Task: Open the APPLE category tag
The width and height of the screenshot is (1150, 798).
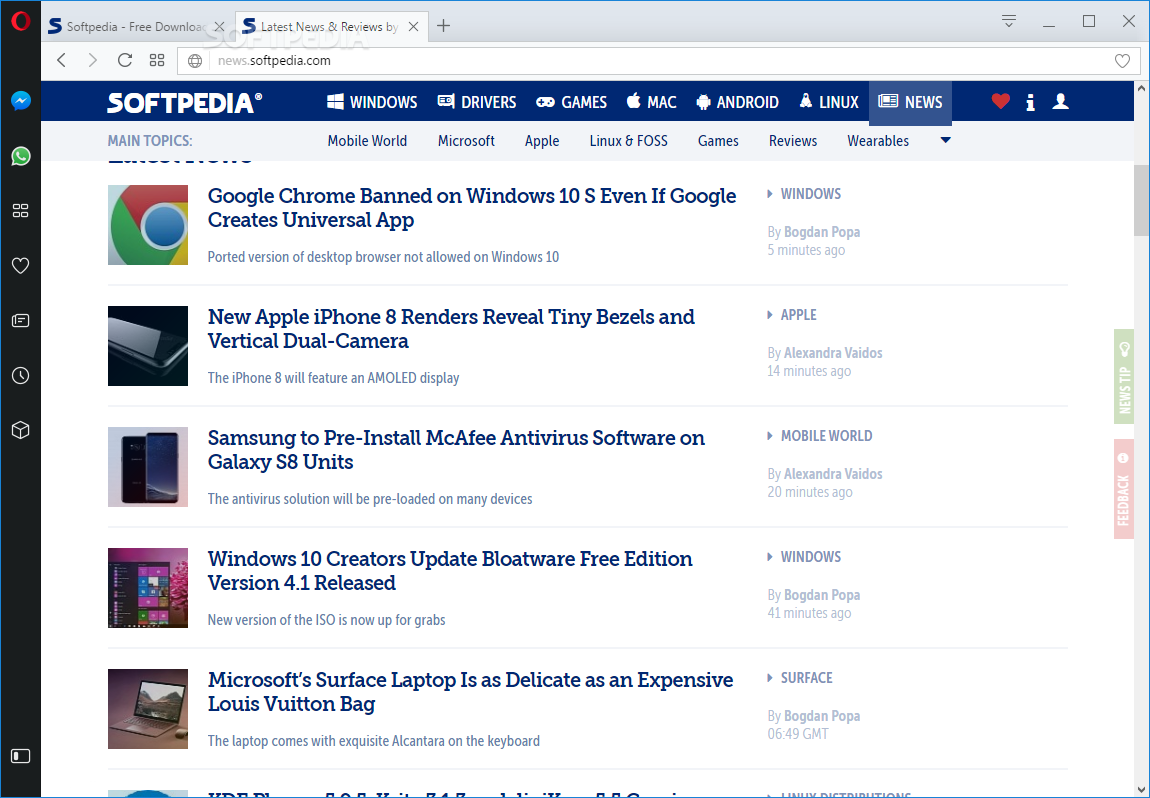Action: point(798,315)
